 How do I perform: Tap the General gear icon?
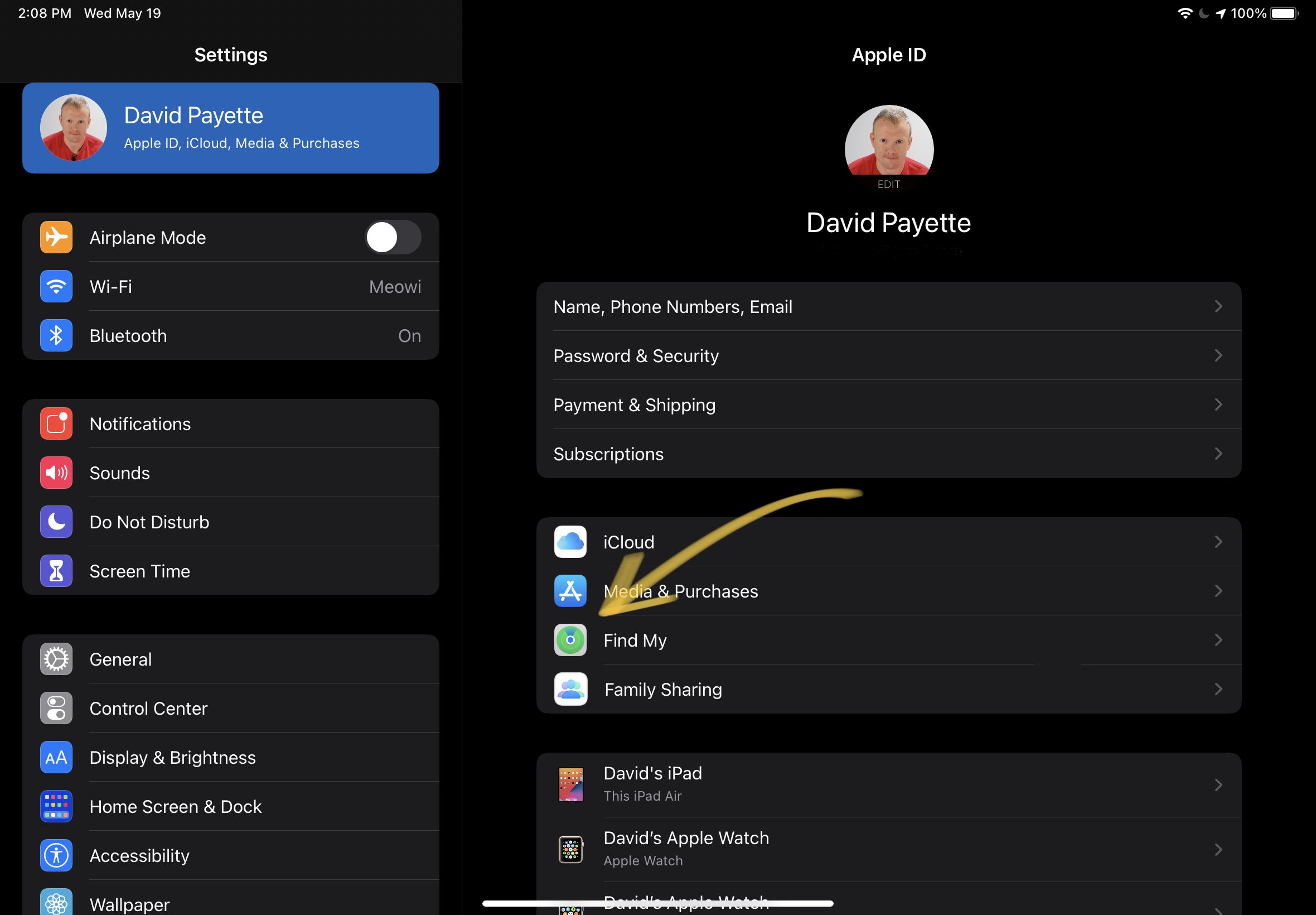coord(56,659)
